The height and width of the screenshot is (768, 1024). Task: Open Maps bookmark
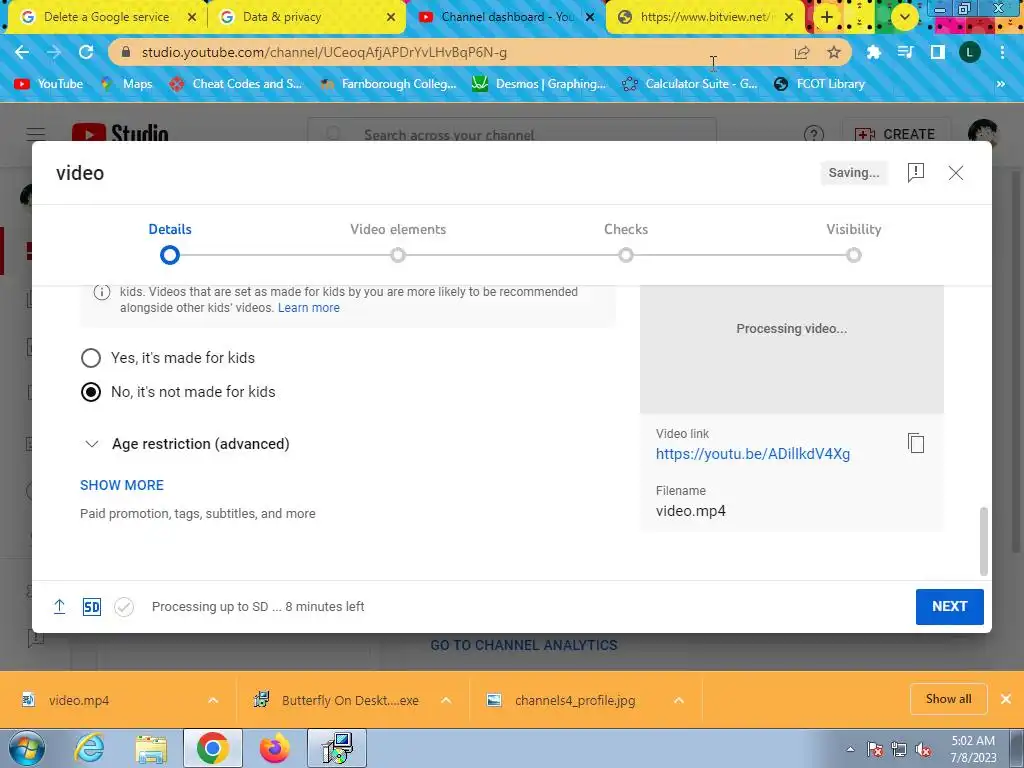click(127, 84)
